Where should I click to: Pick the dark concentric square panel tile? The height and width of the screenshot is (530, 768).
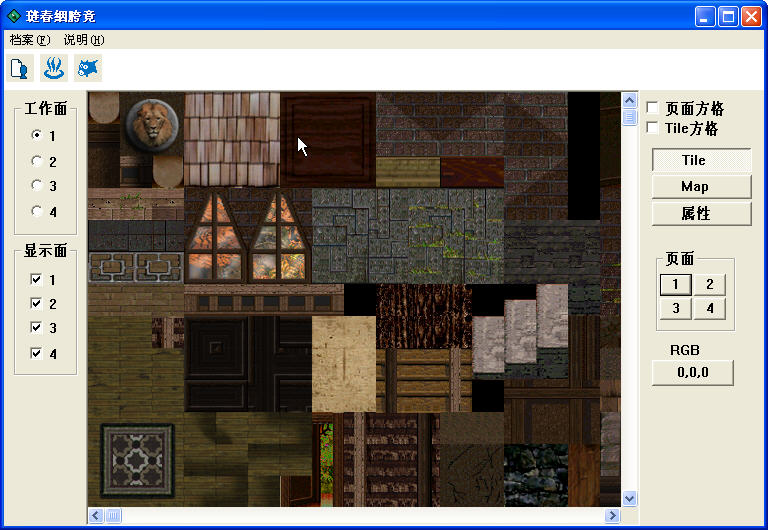click(216, 348)
